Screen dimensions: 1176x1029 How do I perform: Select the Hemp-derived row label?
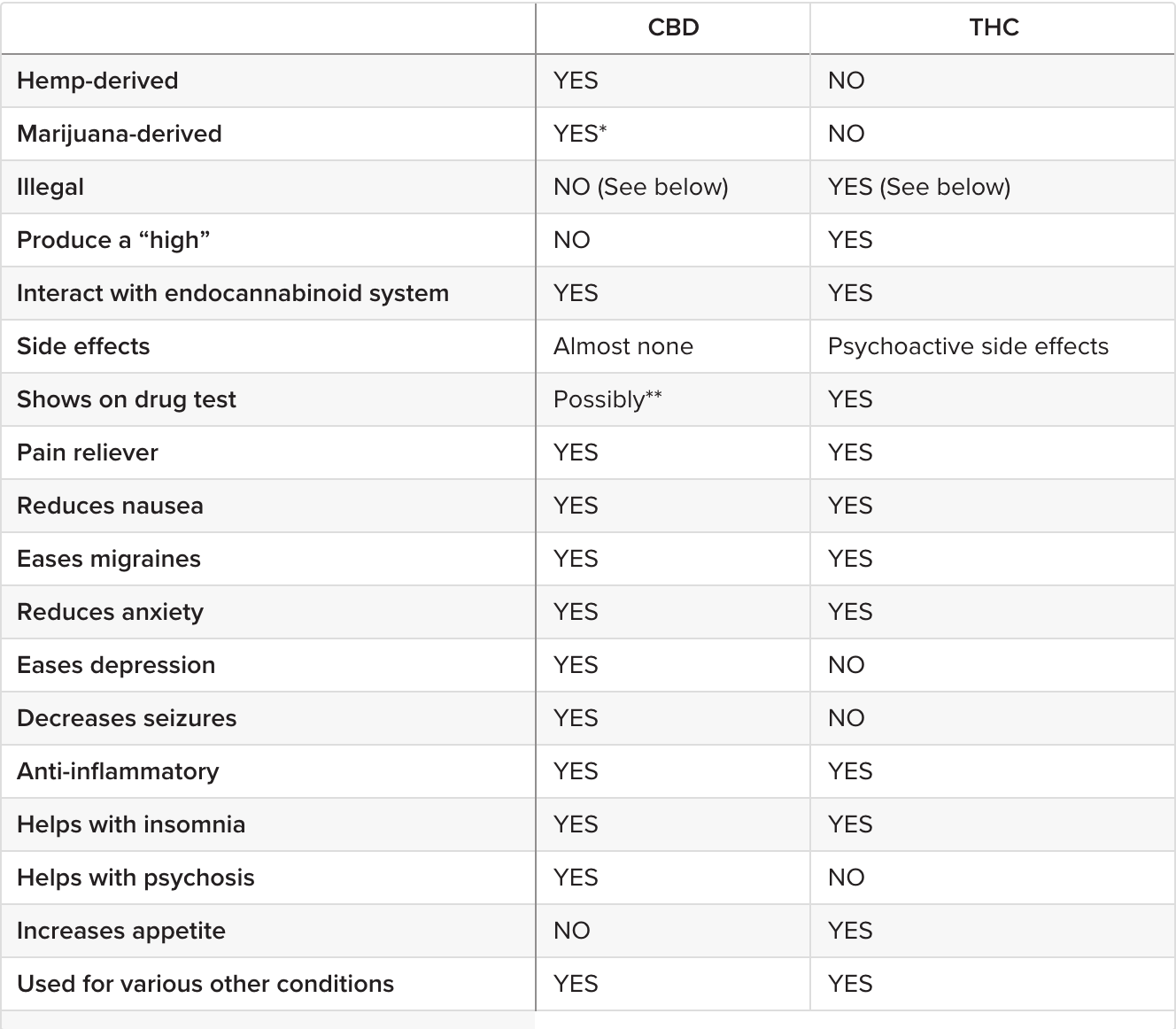[97, 81]
